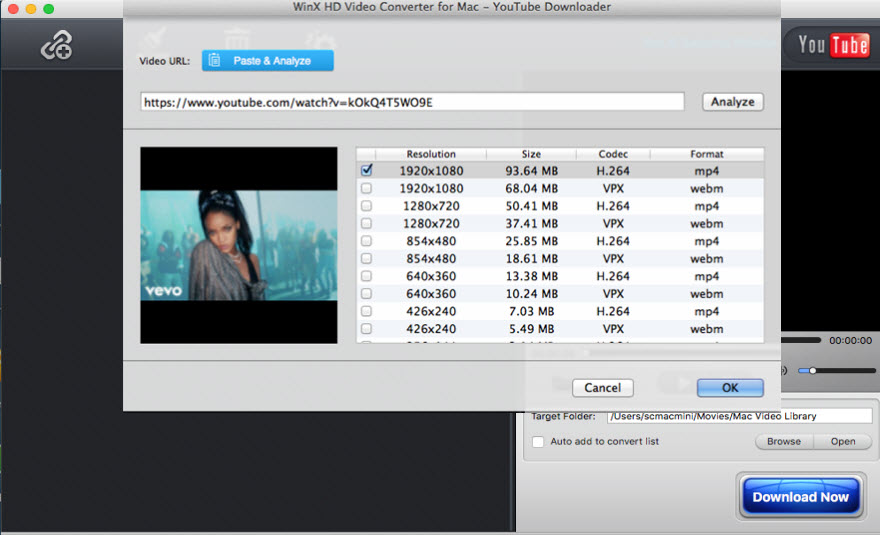
Task: Click the Paste & Analyze button
Action: [x=268, y=61]
